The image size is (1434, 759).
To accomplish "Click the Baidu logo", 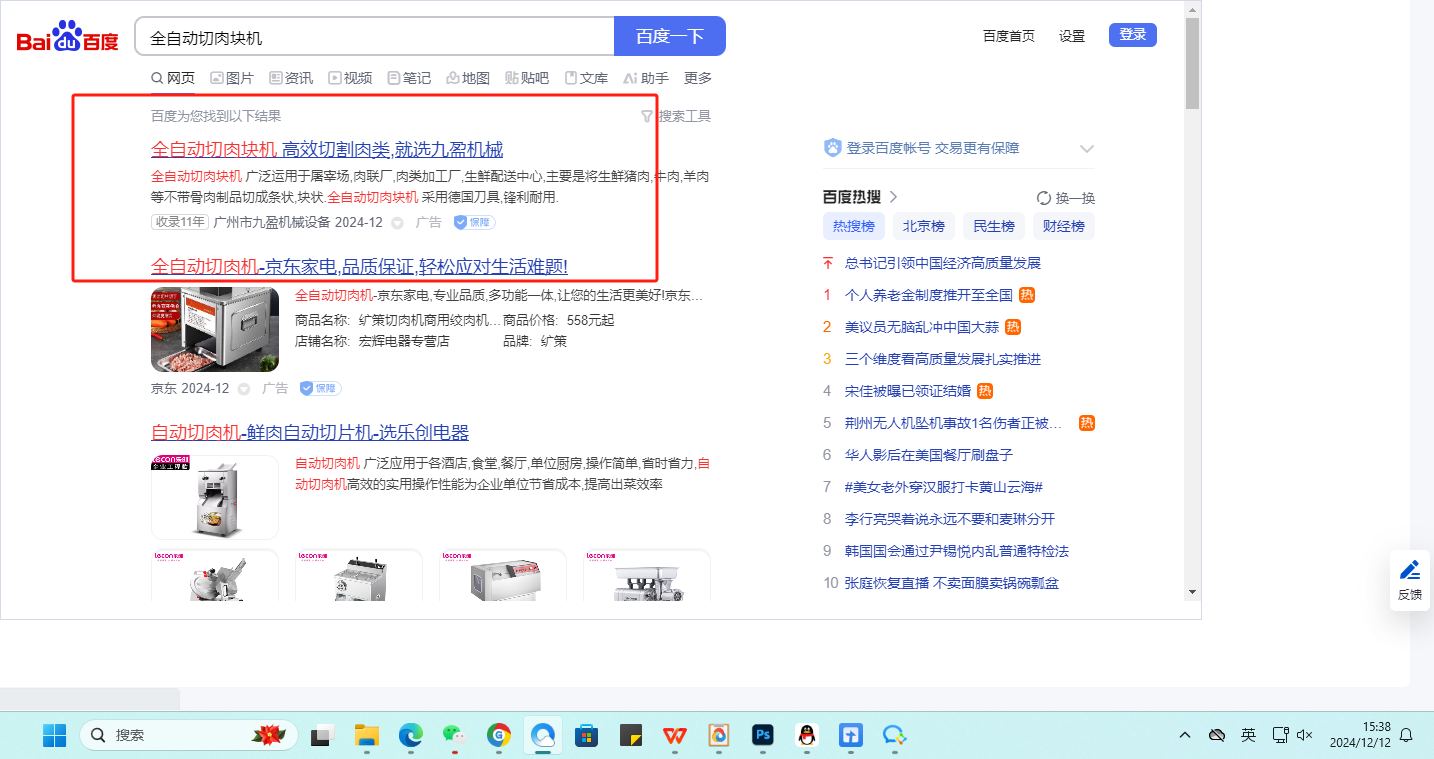I will (67, 37).
